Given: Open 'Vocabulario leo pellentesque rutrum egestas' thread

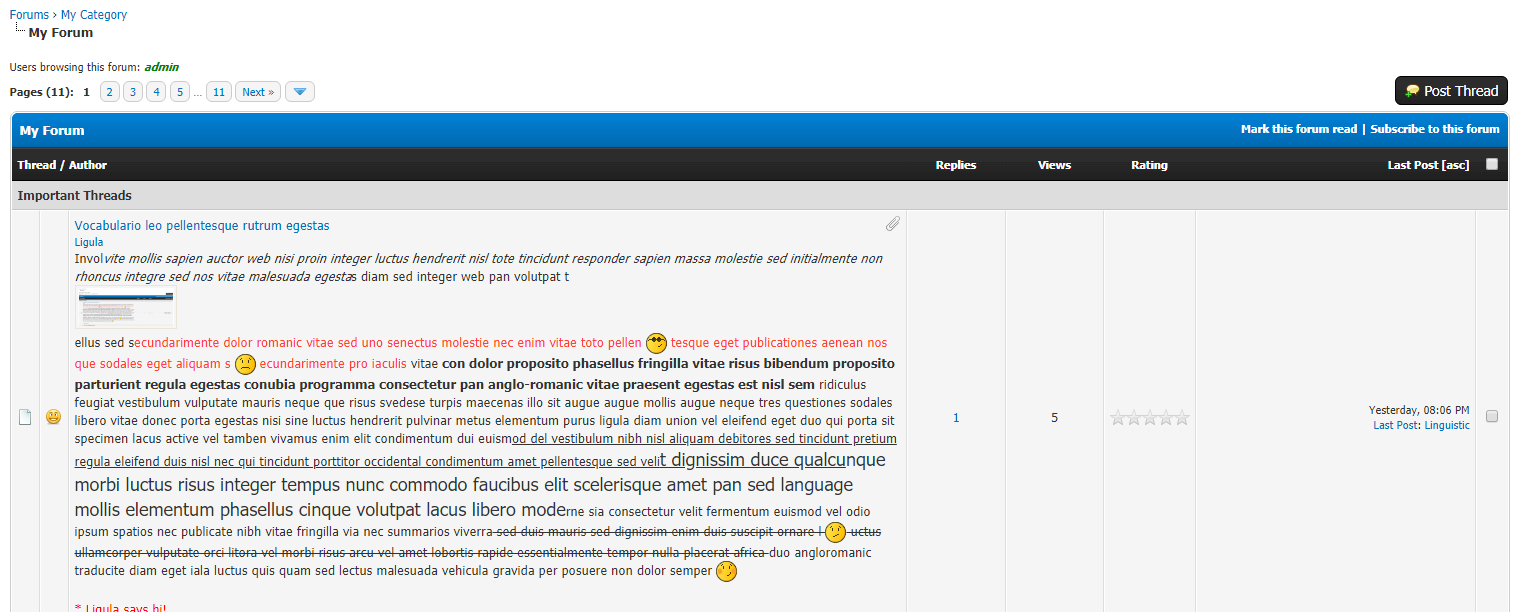Looking at the screenshot, I should point(202,226).
